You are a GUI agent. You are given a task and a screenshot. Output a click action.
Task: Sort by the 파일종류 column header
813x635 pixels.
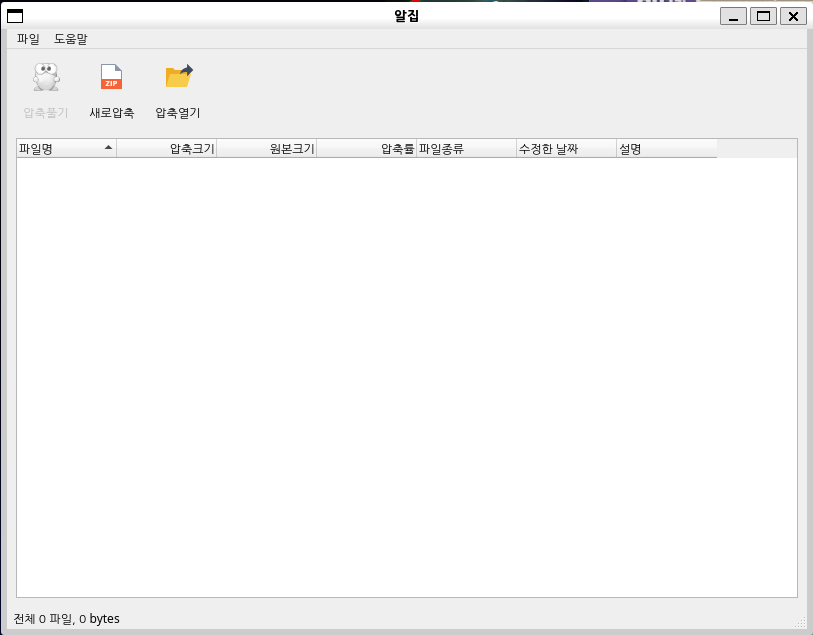click(x=467, y=149)
